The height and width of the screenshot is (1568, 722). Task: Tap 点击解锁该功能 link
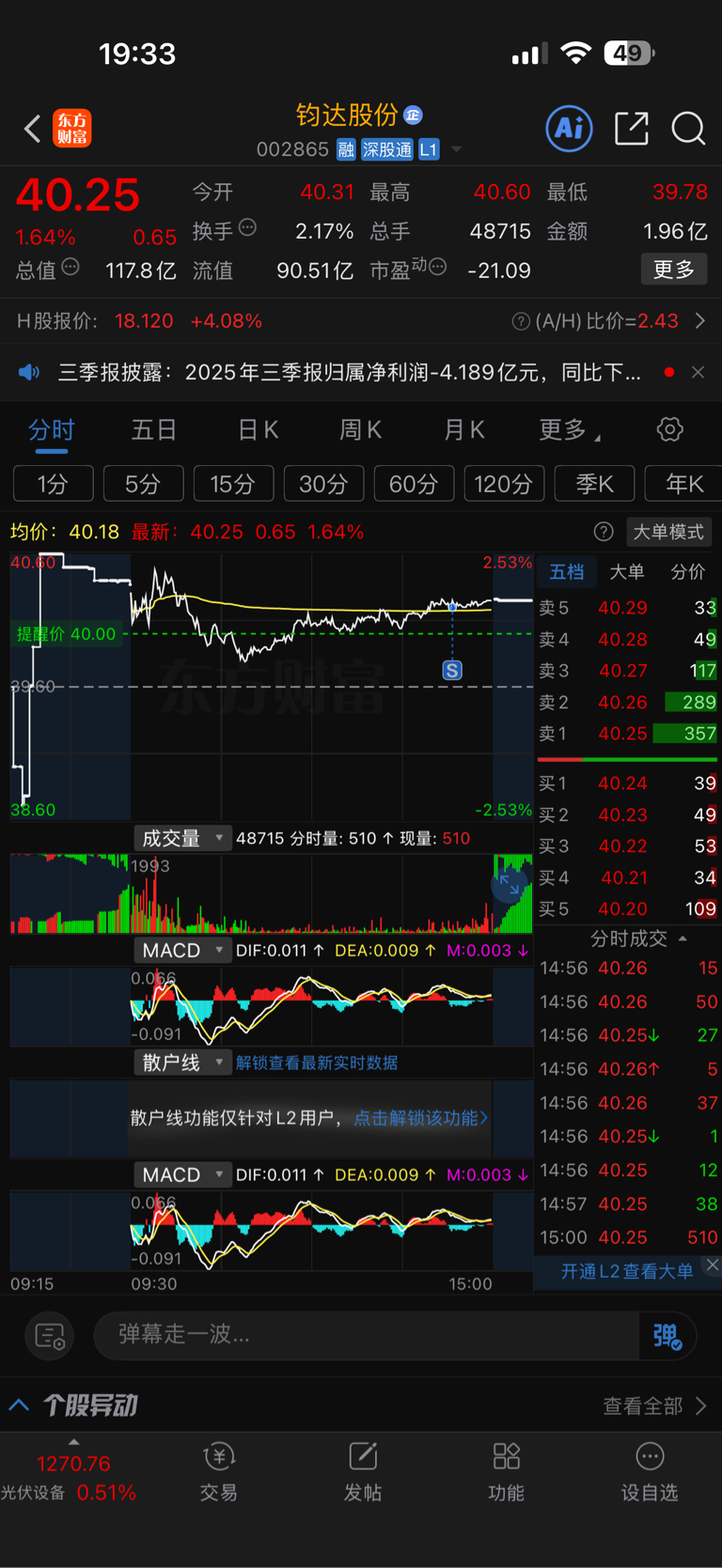(x=420, y=1118)
